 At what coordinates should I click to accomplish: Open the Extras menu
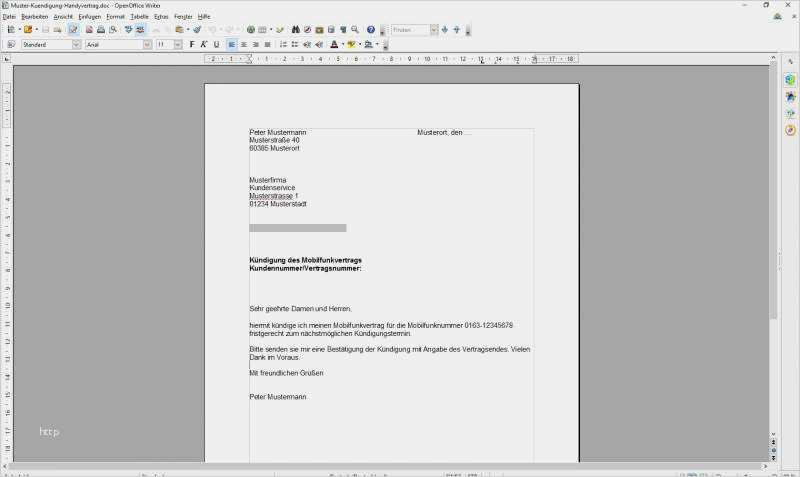point(161,17)
